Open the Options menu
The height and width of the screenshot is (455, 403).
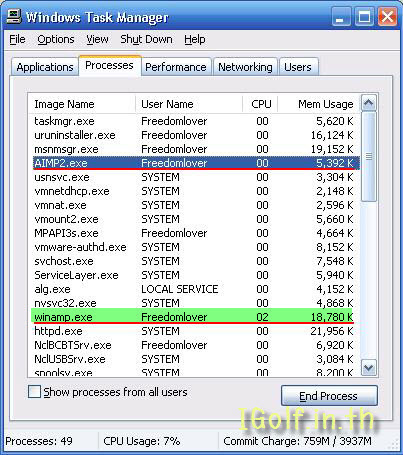(56, 39)
